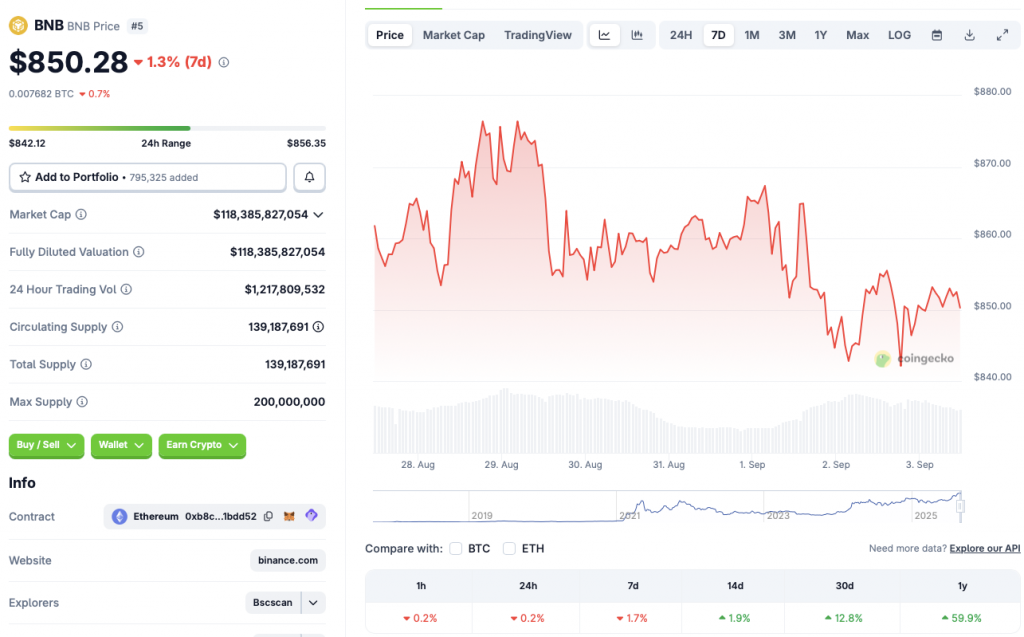Click the star icon in Add to Portfolio
The height and width of the screenshot is (637, 1024).
click(25, 177)
